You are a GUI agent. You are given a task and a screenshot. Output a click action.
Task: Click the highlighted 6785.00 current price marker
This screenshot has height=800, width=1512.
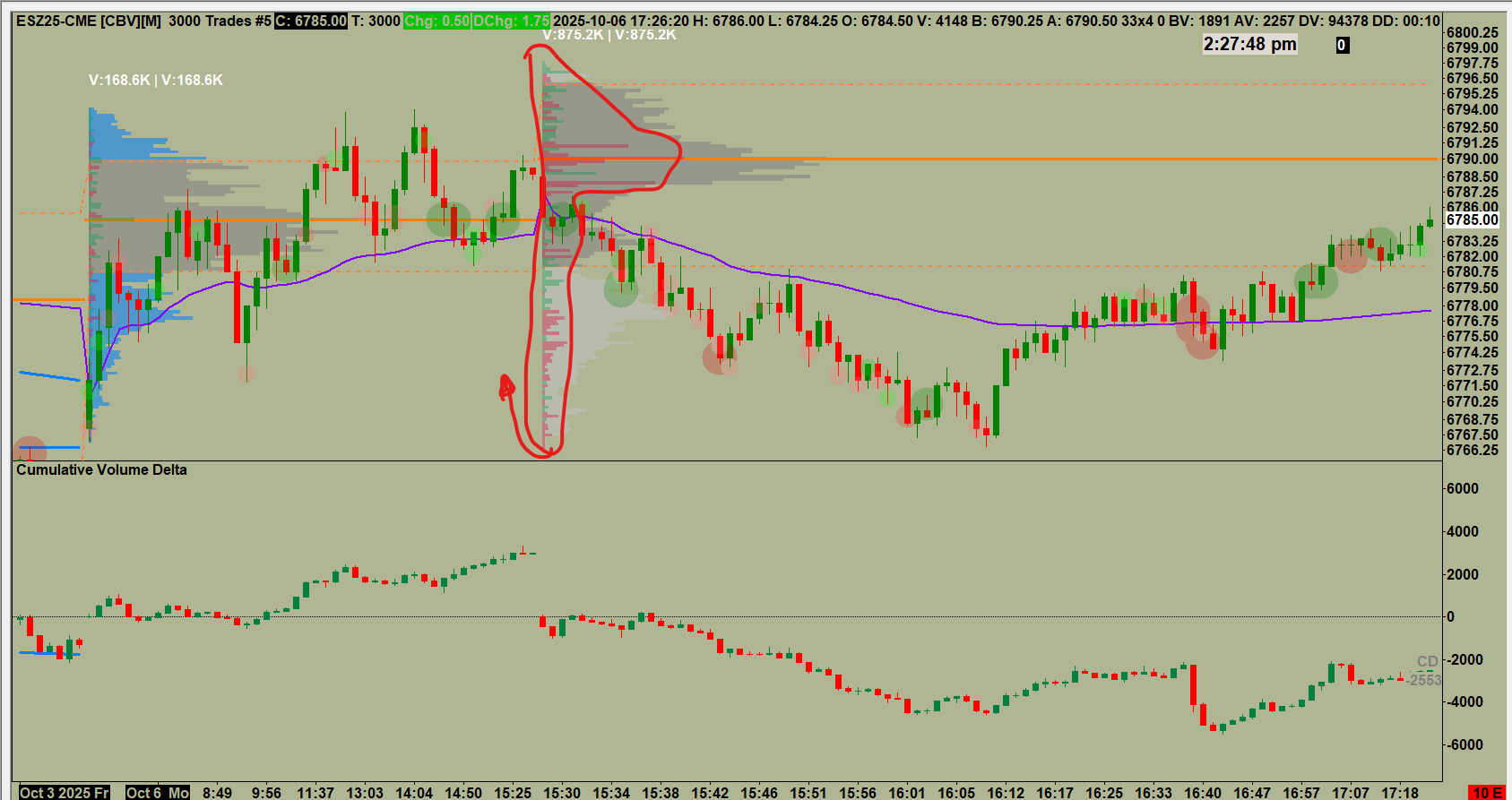pos(1472,219)
